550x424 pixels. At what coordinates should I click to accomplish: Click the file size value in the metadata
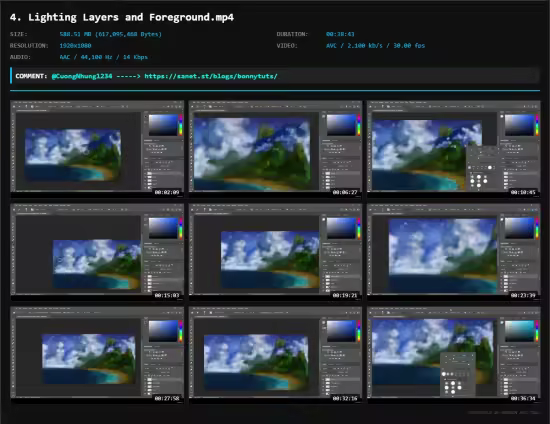click(x=110, y=34)
